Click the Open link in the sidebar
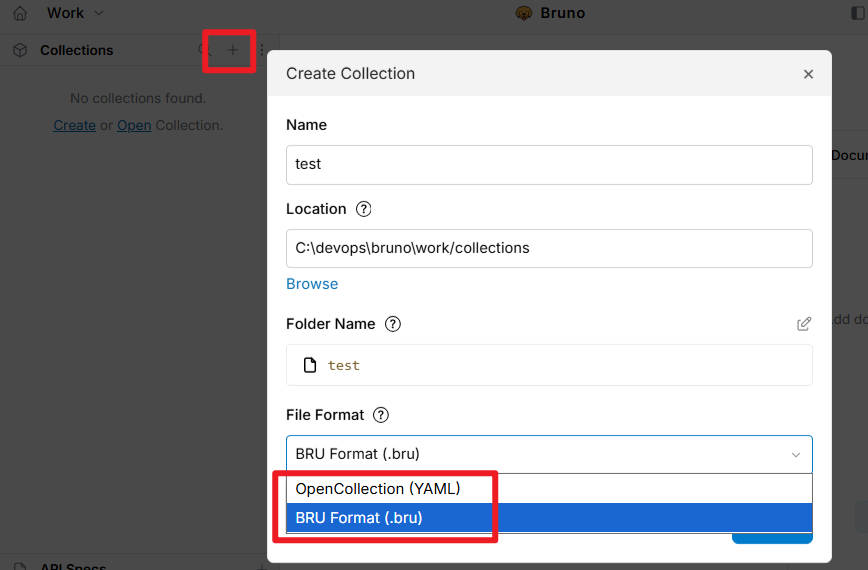The image size is (868, 570). pos(134,126)
